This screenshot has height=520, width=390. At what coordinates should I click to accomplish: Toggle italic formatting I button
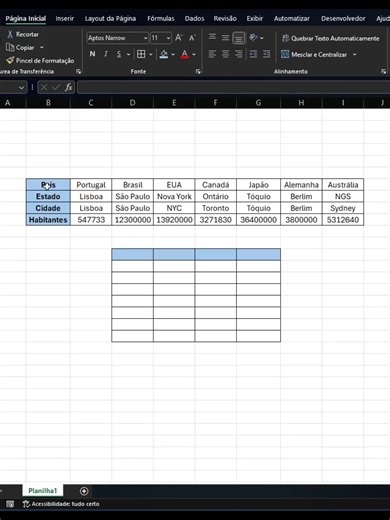point(106,54)
